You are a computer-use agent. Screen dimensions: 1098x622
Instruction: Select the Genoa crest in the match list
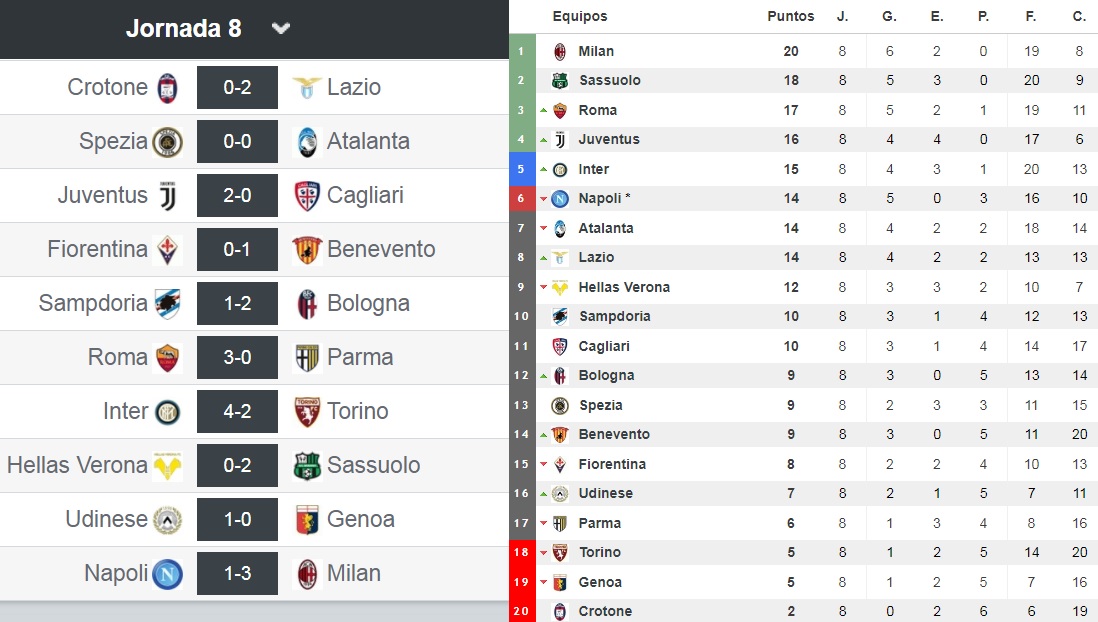click(x=307, y=520)
